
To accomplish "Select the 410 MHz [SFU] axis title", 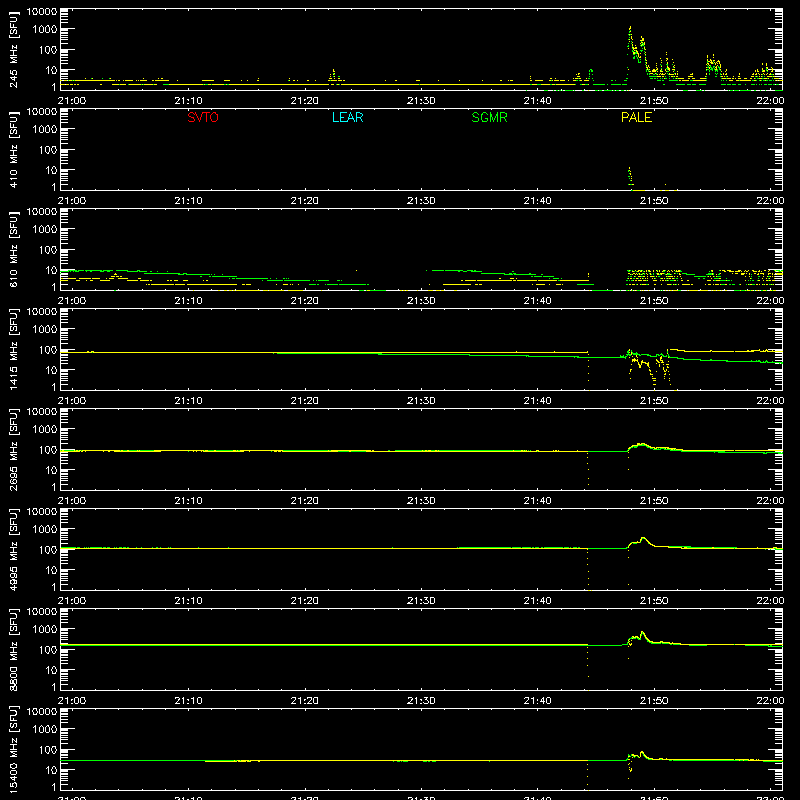I will (x=14, y=149).
